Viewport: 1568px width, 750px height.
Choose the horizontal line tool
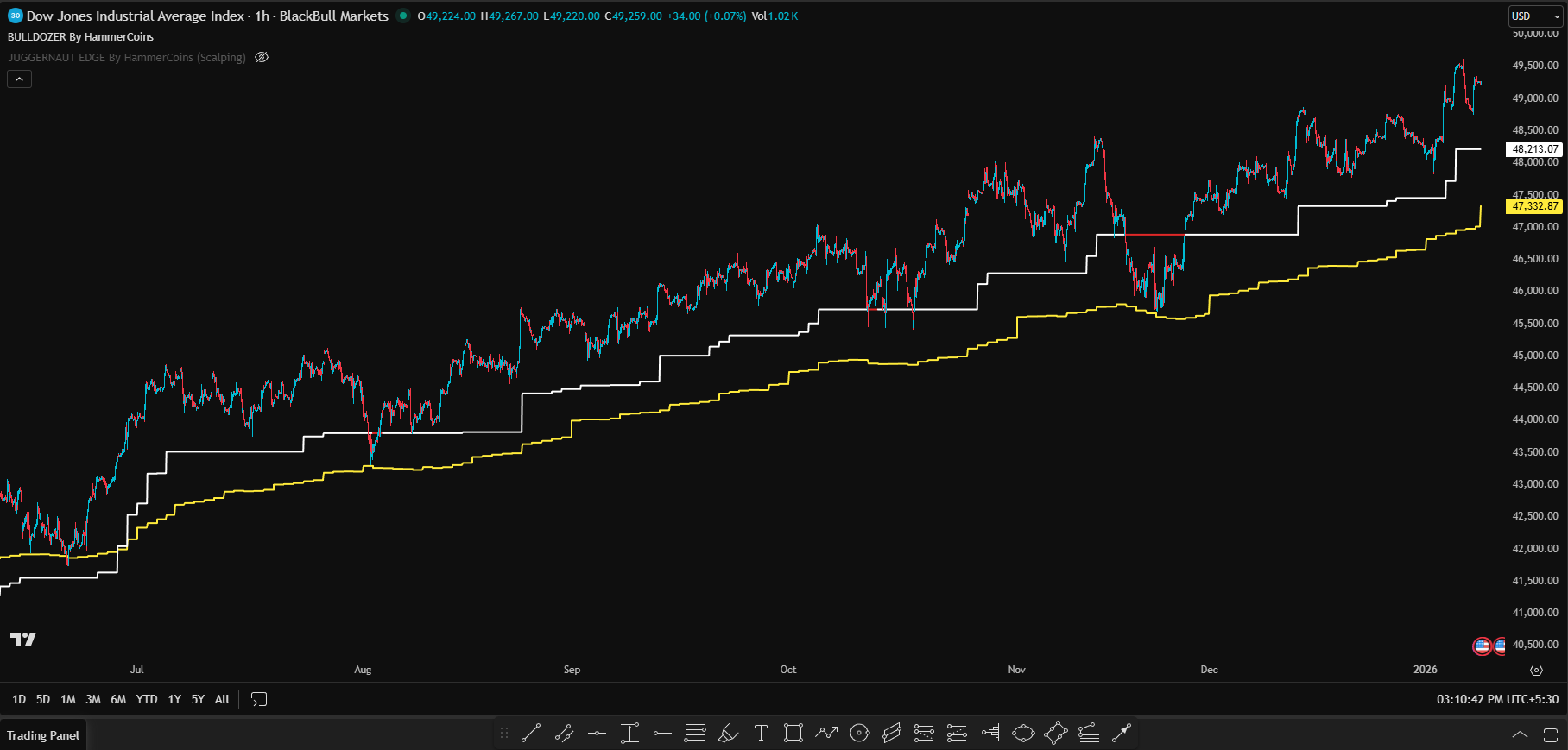(x=597, y=734)
